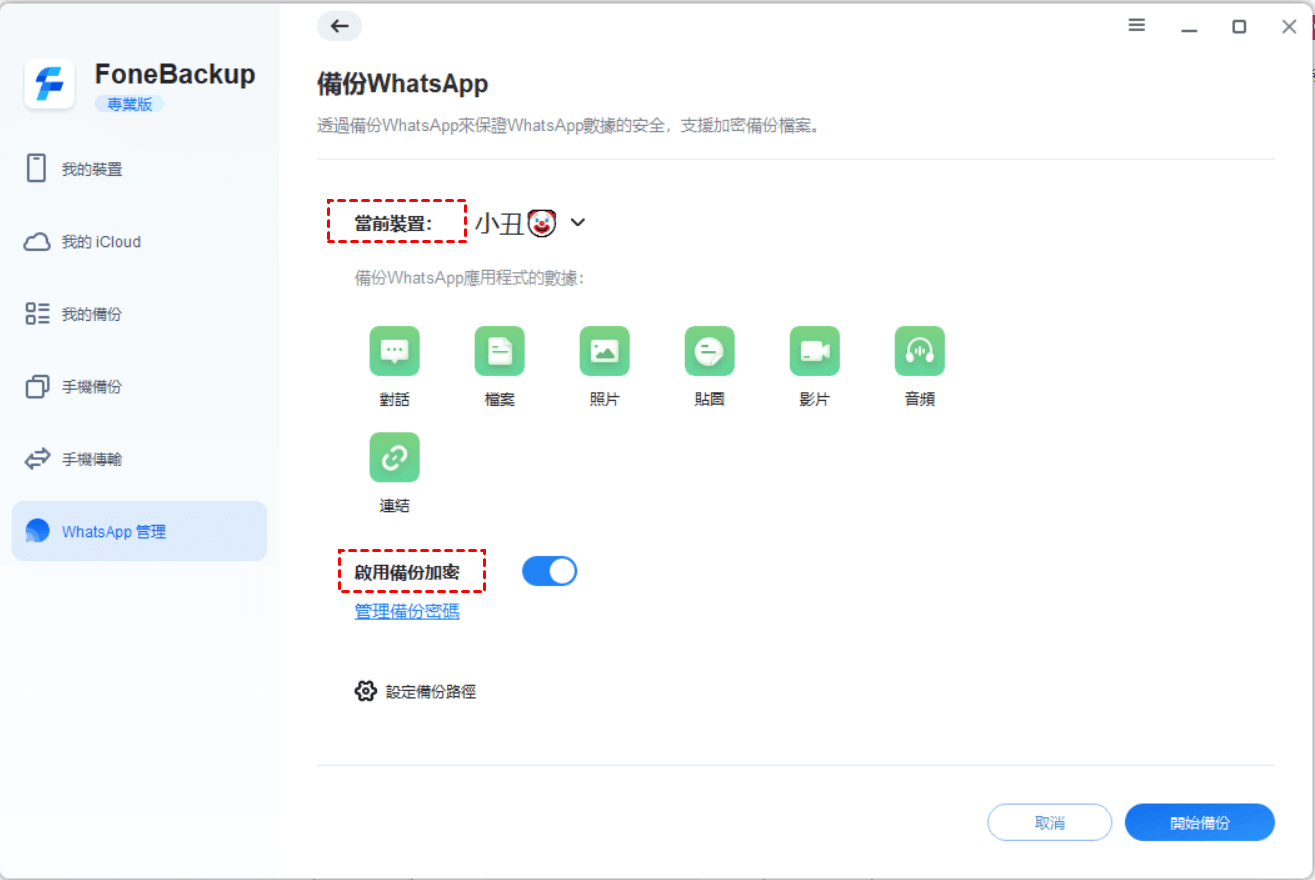Open the 管理備份密碼 link

point(407,611)
